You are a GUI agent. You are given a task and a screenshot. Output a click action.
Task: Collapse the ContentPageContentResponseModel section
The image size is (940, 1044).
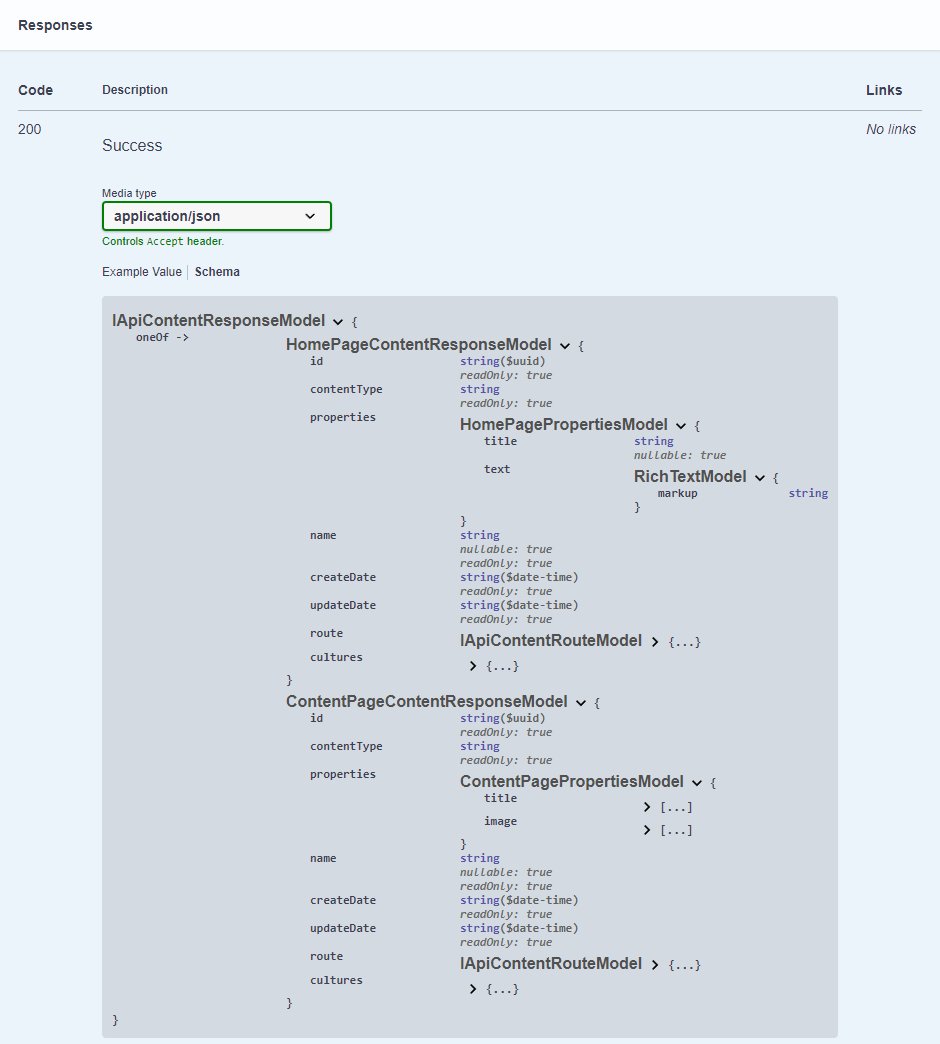[581, 703]
